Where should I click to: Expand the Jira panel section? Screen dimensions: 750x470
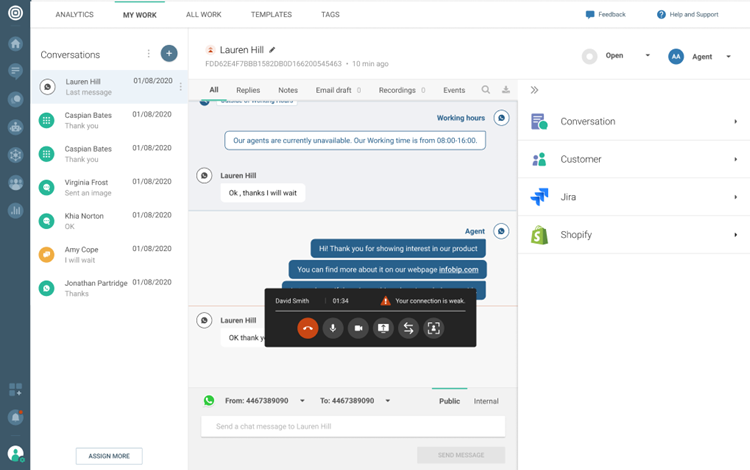[x=735, y=197]
